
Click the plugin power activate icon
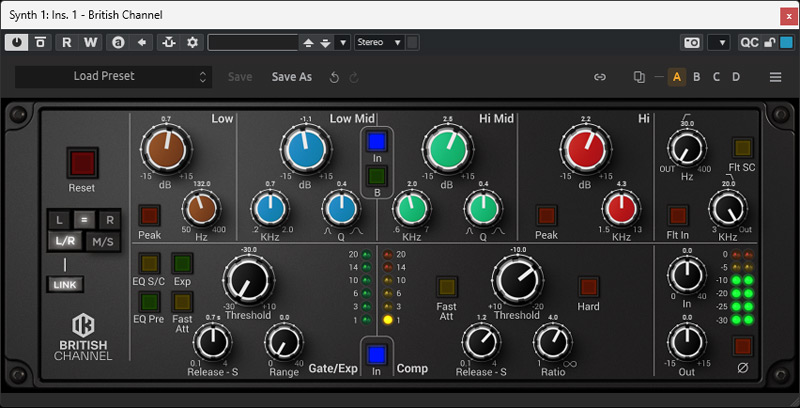coord(17,42)
